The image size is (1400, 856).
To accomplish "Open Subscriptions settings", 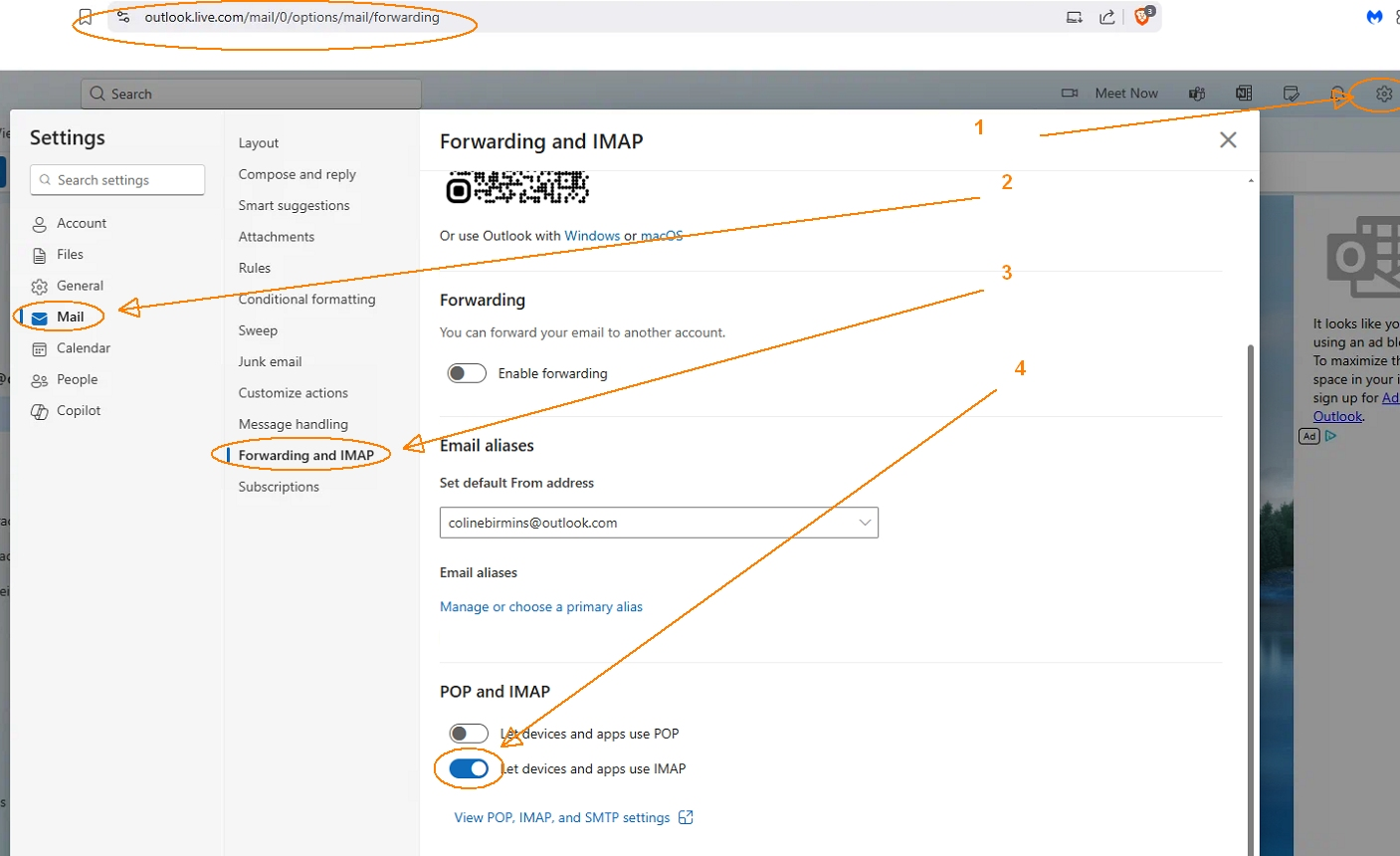I will coord(279,487).
